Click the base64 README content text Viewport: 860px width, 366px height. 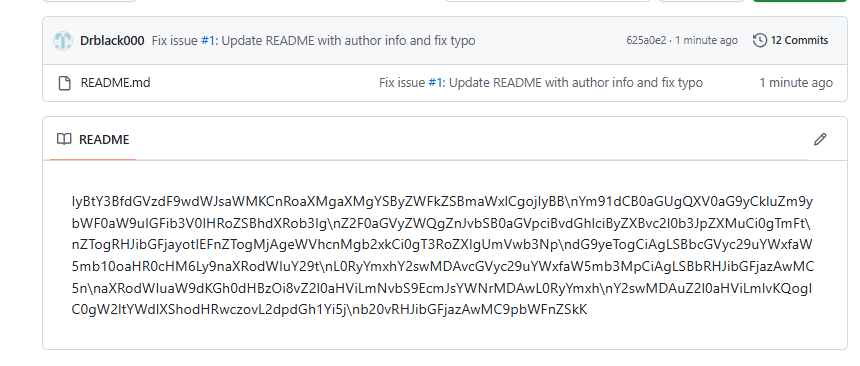443,255
